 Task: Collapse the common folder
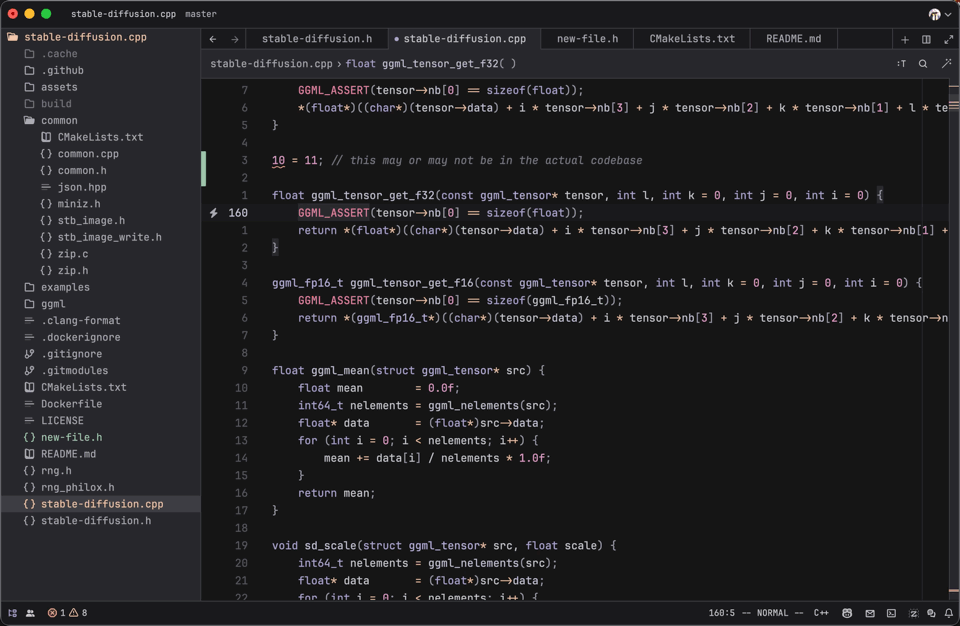[100, 121]
